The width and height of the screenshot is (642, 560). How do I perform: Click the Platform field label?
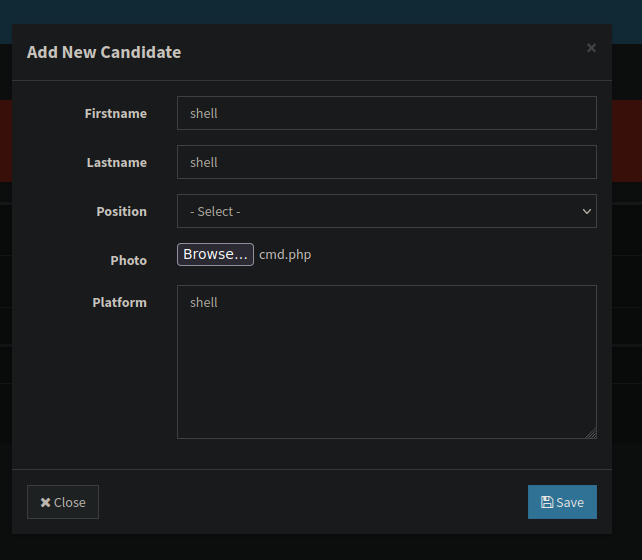119,302
